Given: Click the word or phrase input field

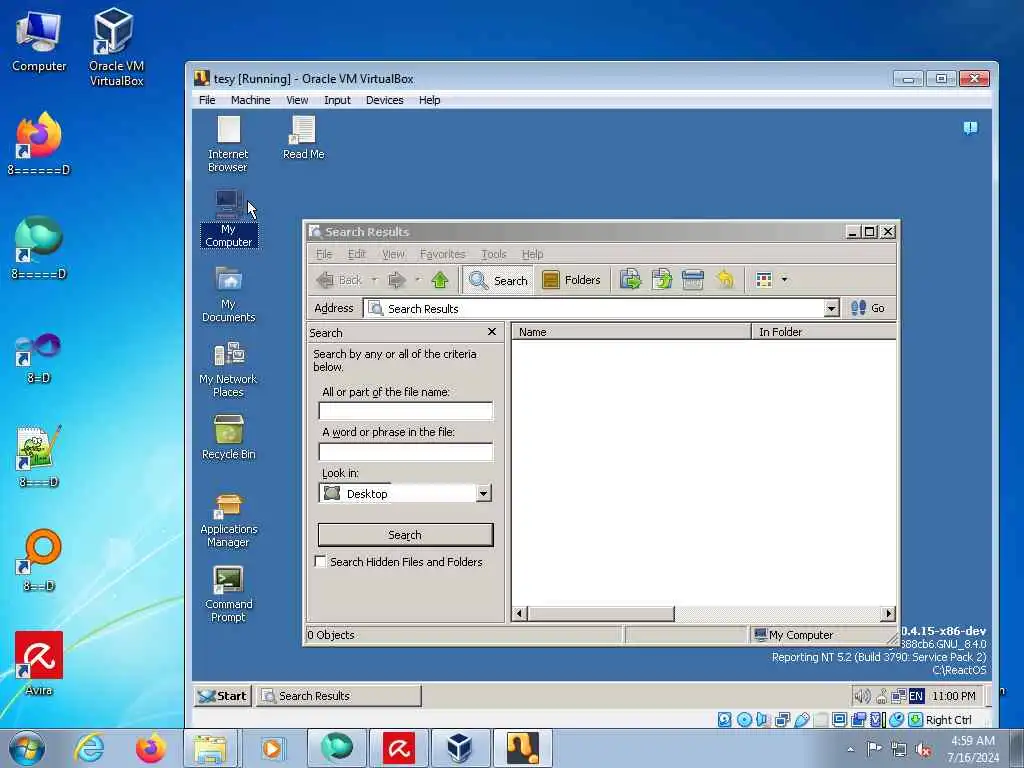Looking at the screenshot, I should 406,451.
